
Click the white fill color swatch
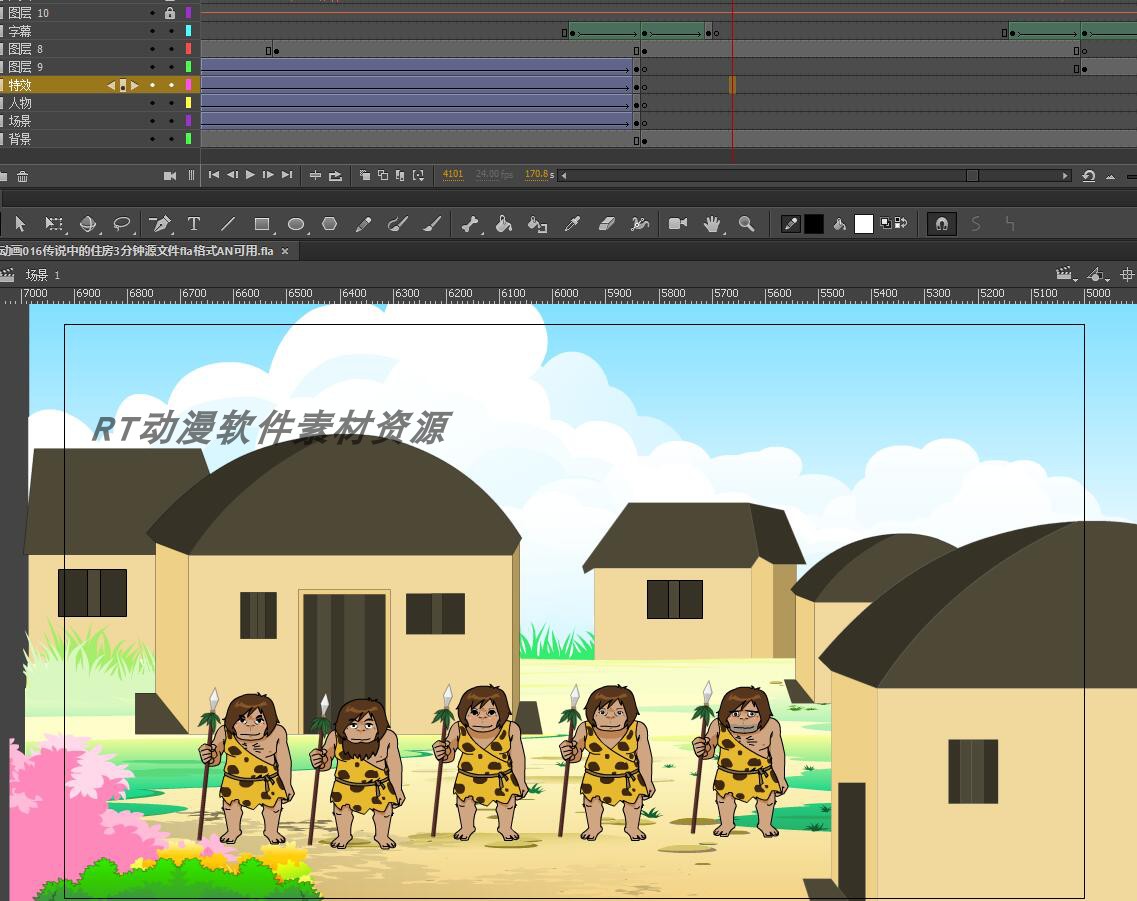point(862,224)
